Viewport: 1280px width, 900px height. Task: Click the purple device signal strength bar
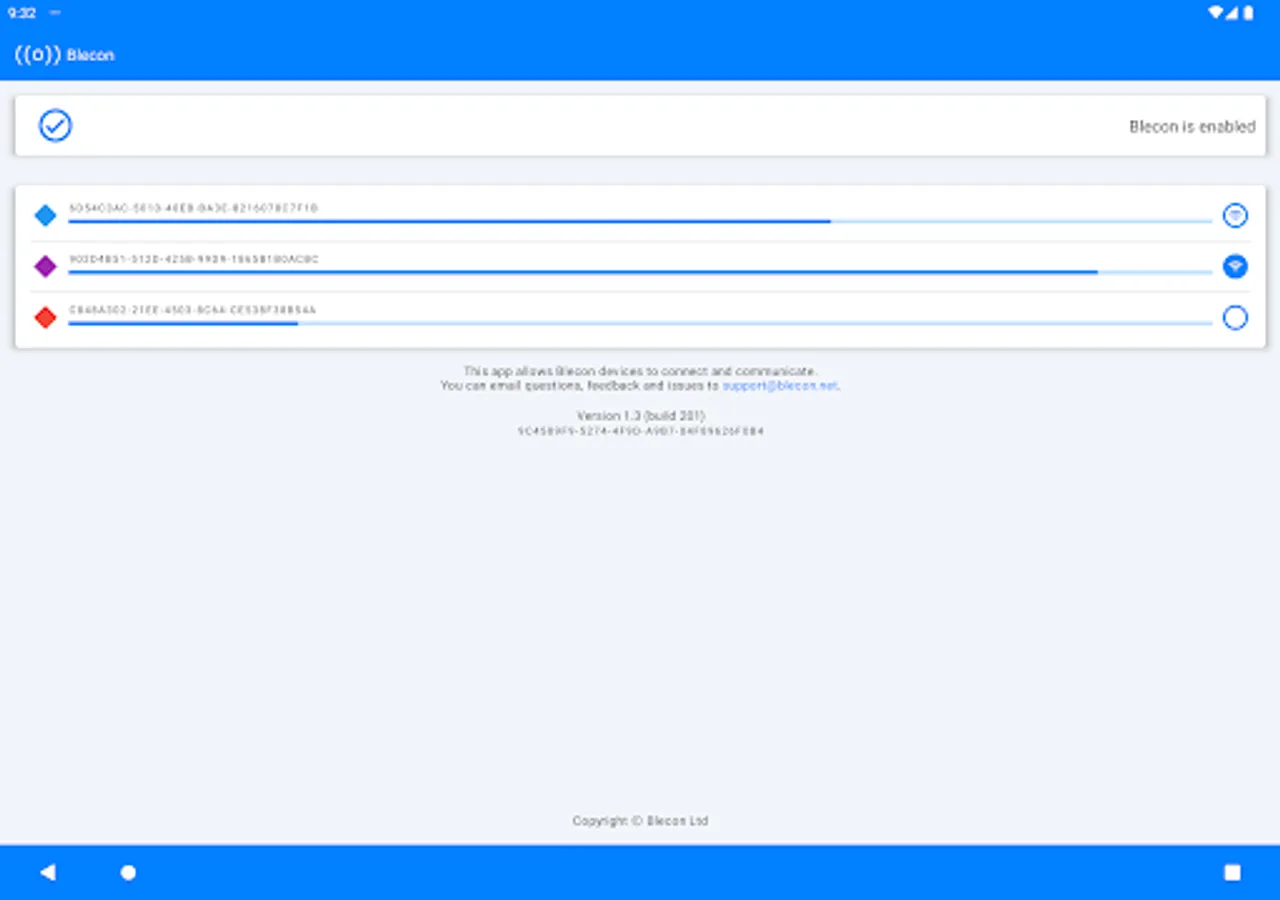click(640, 272)
